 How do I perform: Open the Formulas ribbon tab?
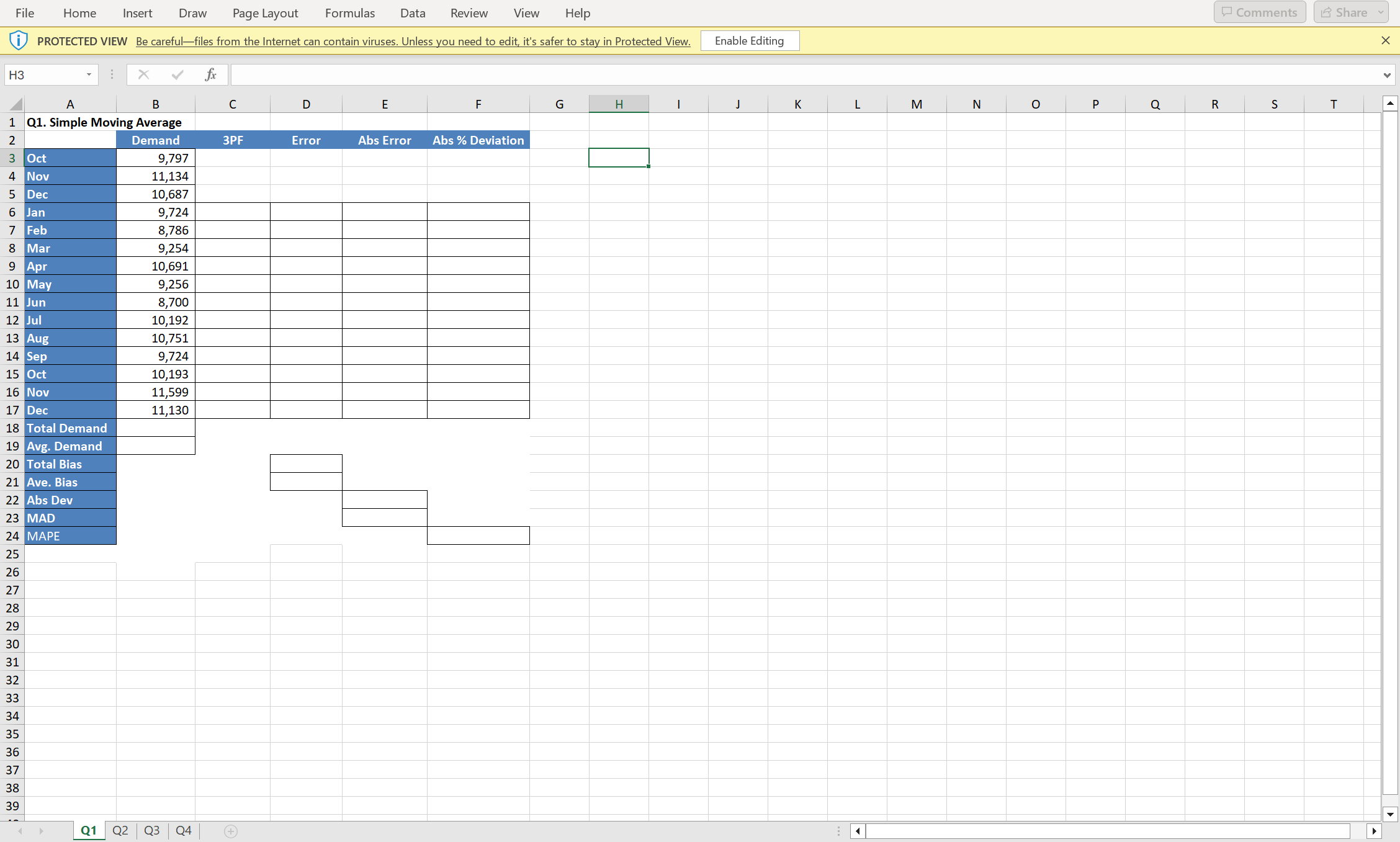click(350, 13)
